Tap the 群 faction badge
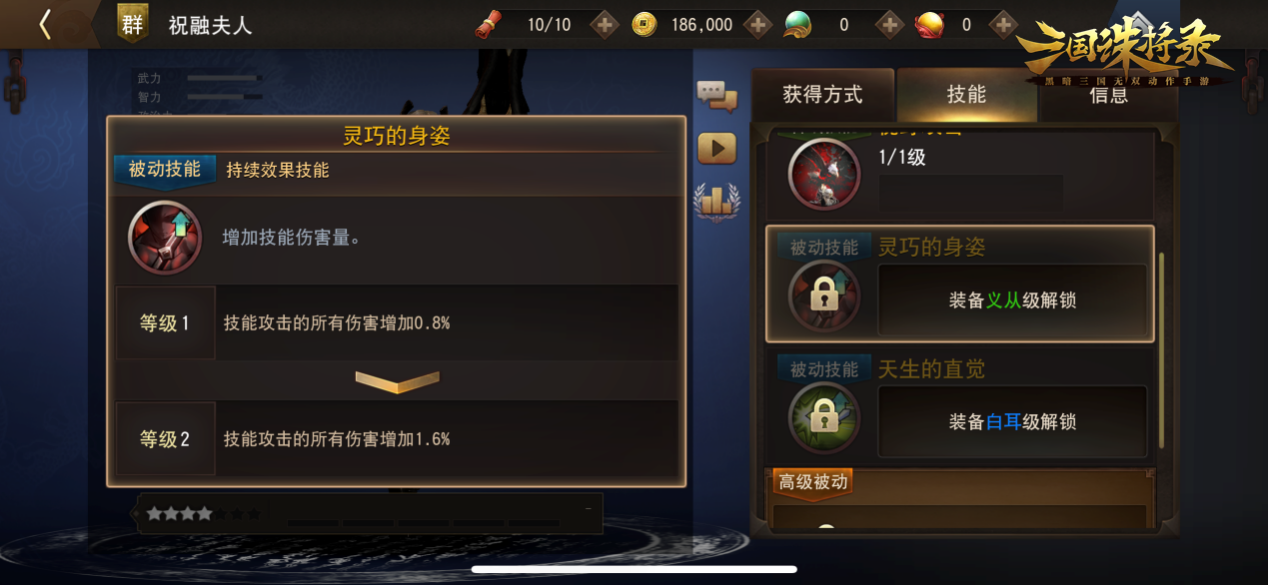 tap(133, 24)
